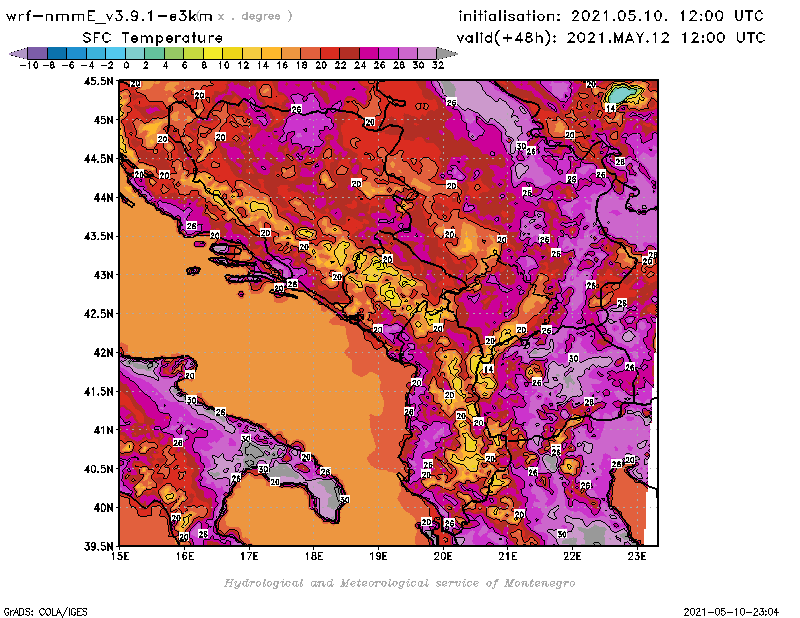Click the 43.5N latitude axis label
800x618 pixels.
99,236
